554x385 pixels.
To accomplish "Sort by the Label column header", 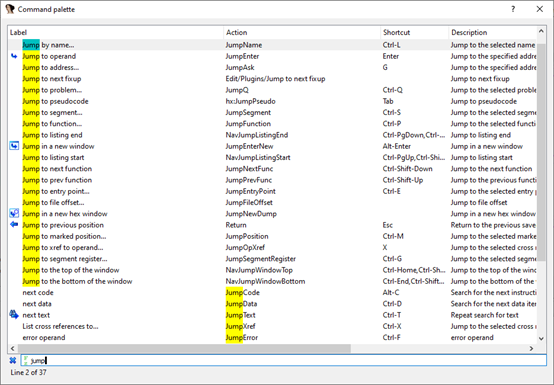I will pos(116,32).
